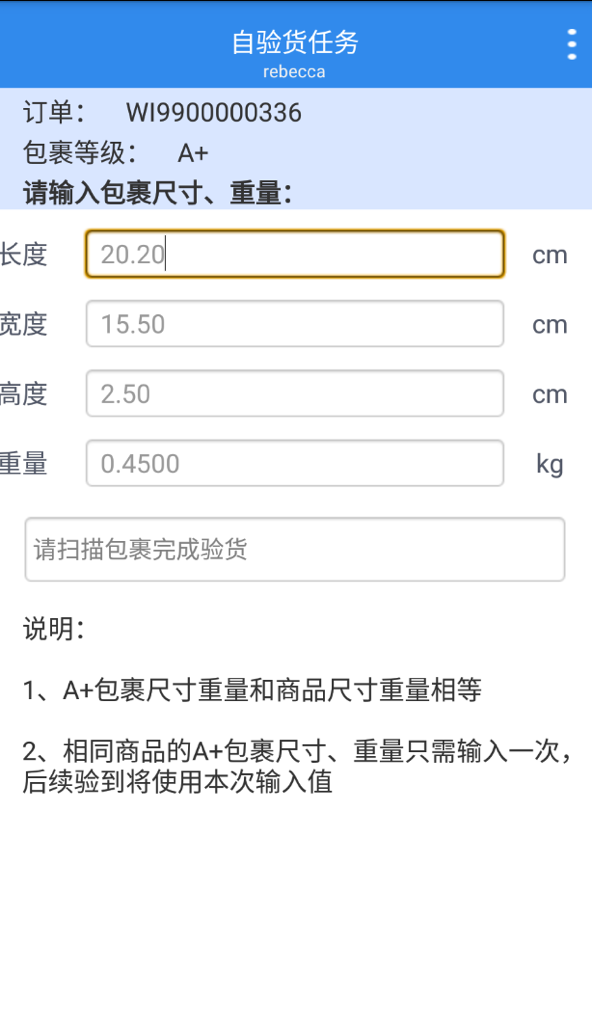Click note 1 about A+包裹尺寸重量
This screenshot has width=592, height=1028.
pyautogui.click(x=252, y=690)
